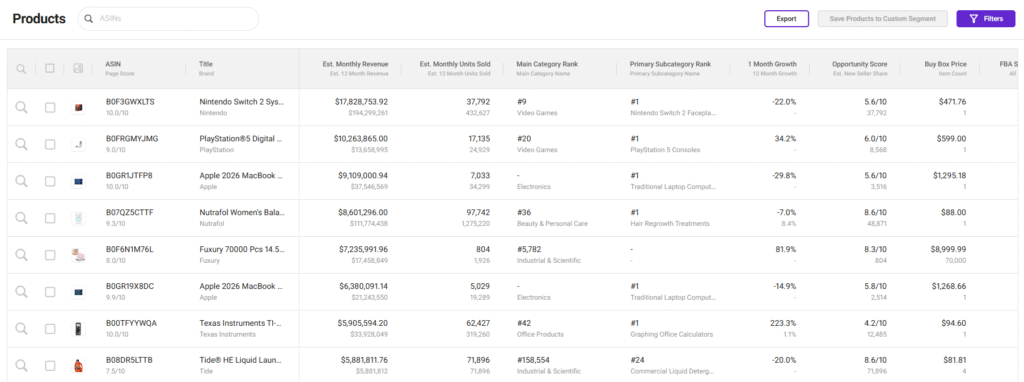
Task: Sort by Opportunity Score header
Action: 859,64
